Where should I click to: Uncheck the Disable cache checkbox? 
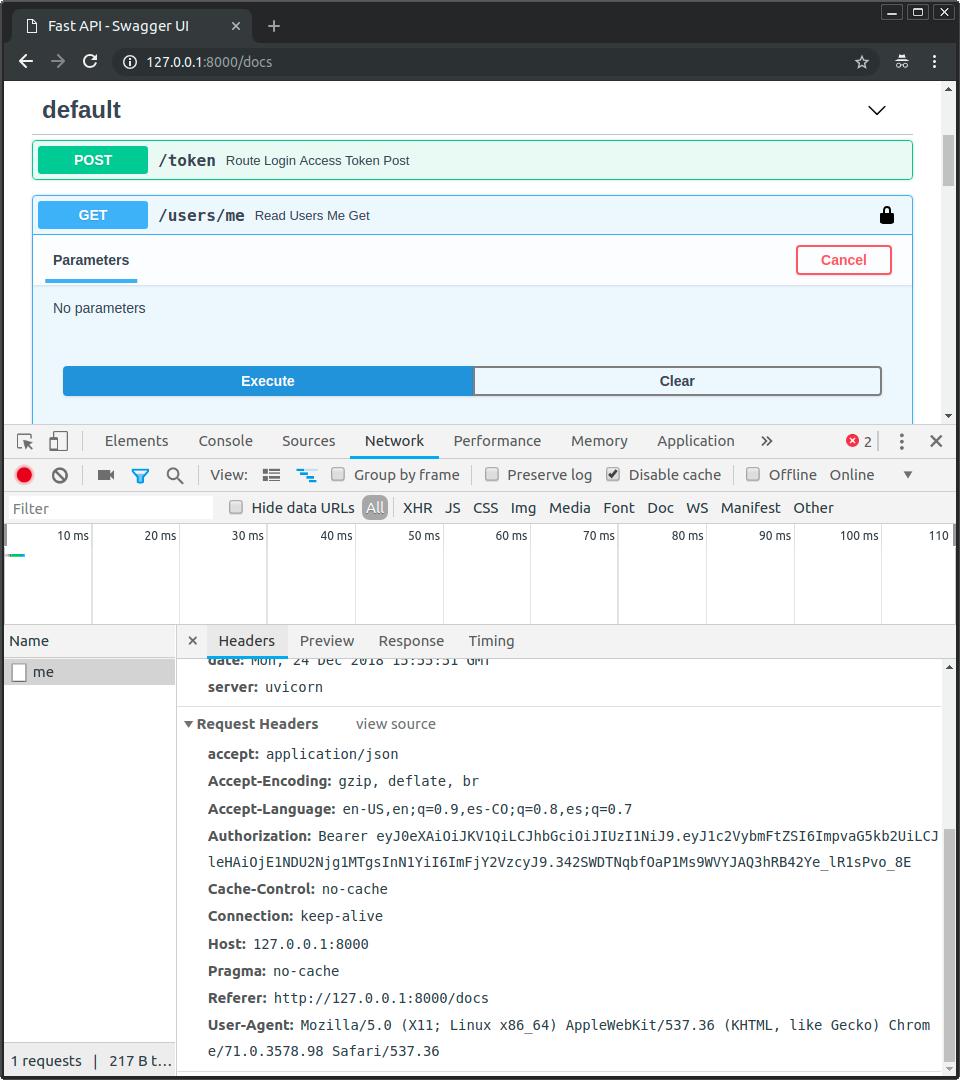[x=613, y=475]
